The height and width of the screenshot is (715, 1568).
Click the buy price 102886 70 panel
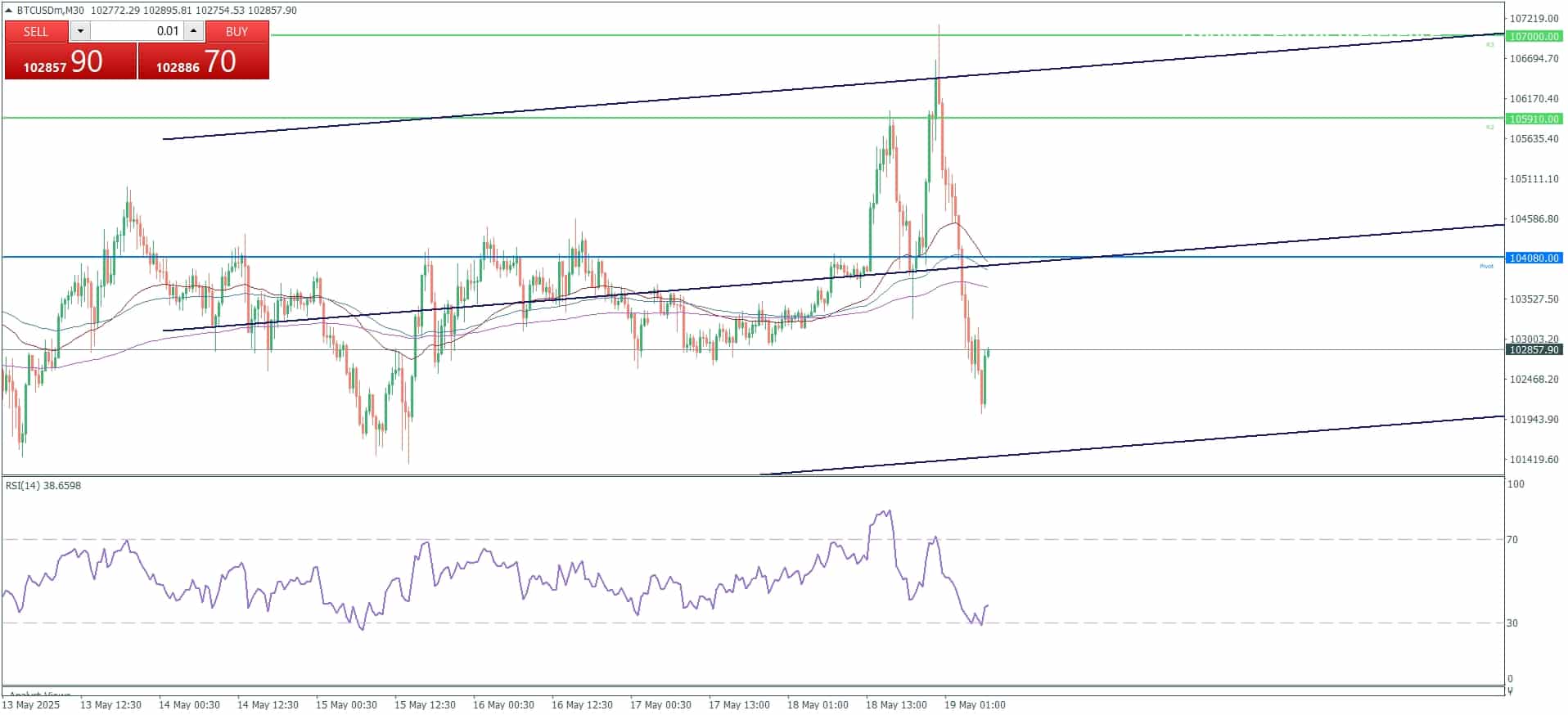(203, 61)
